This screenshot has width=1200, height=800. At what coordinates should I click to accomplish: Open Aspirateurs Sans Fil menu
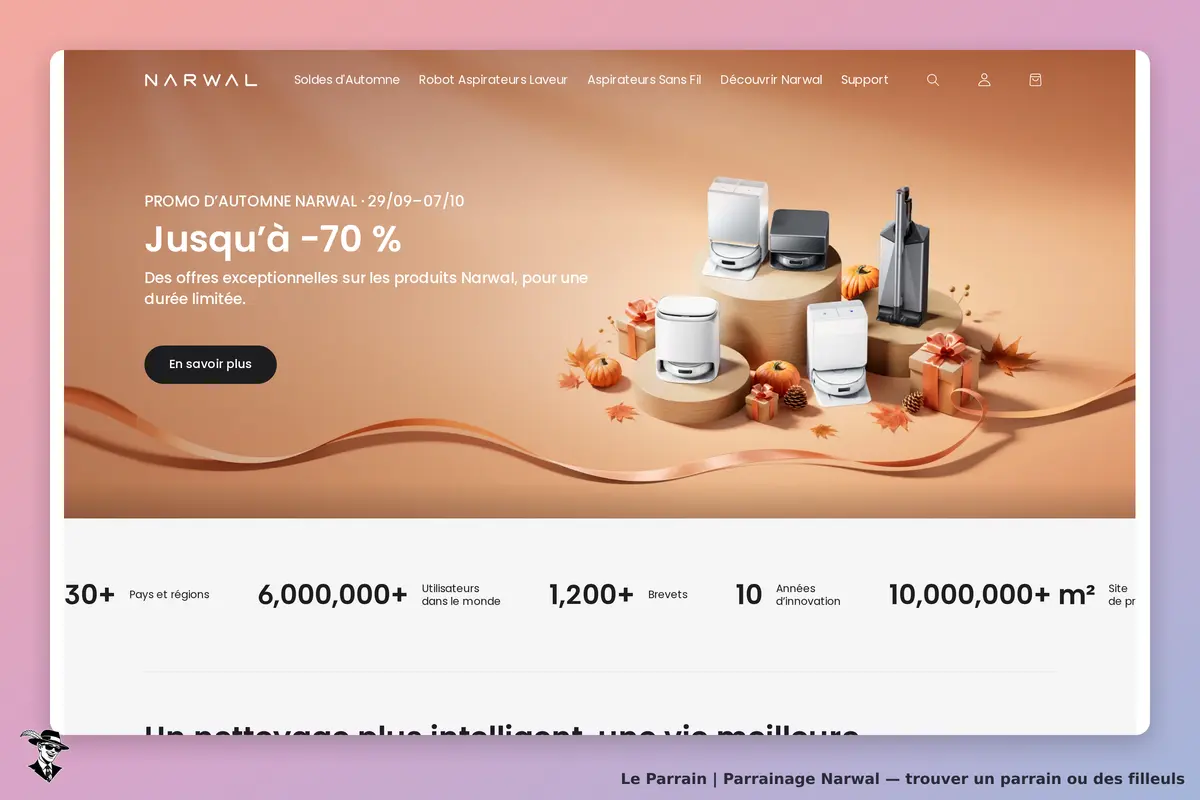point(644,80)
